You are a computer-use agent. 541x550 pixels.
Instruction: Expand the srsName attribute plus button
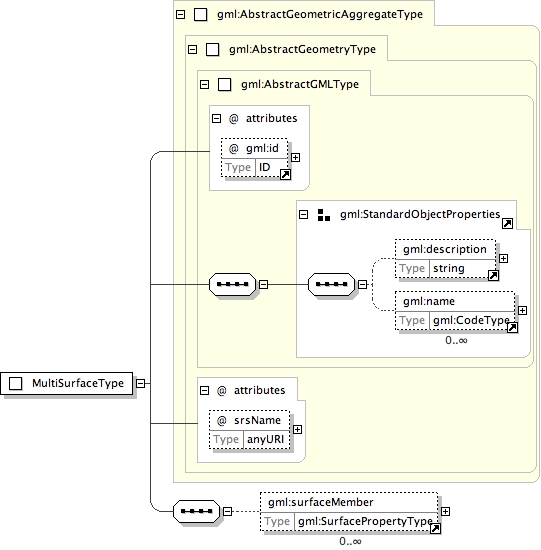click(297, 430)
